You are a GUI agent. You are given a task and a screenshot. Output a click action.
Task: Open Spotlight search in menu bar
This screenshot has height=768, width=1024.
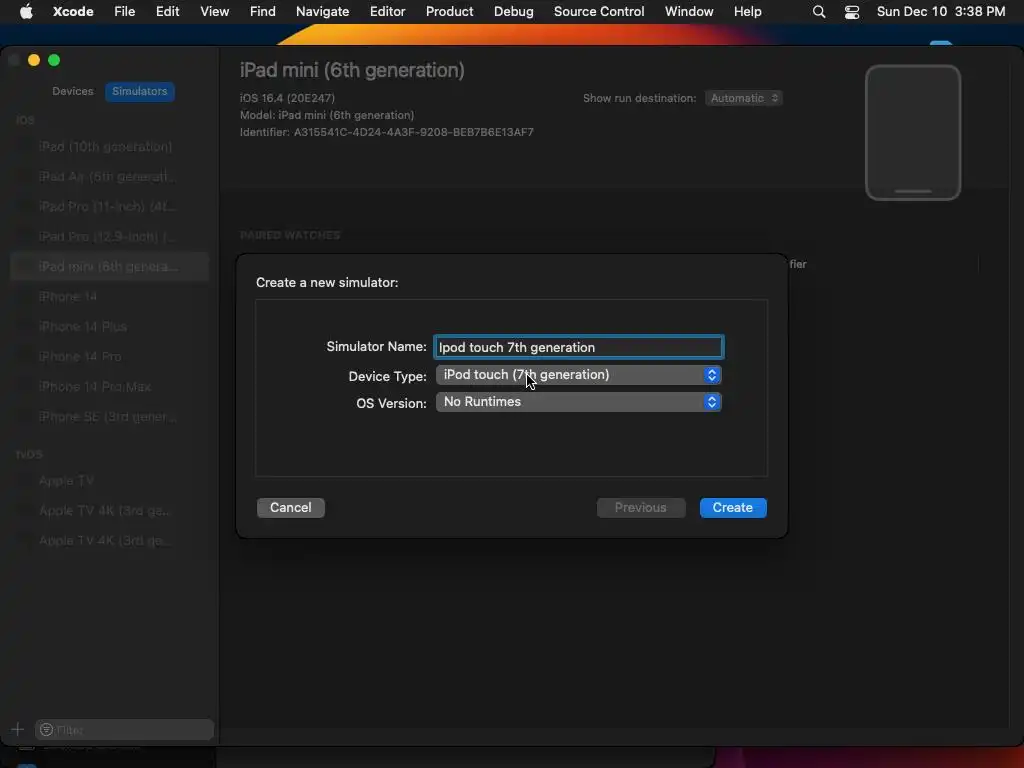818,12
